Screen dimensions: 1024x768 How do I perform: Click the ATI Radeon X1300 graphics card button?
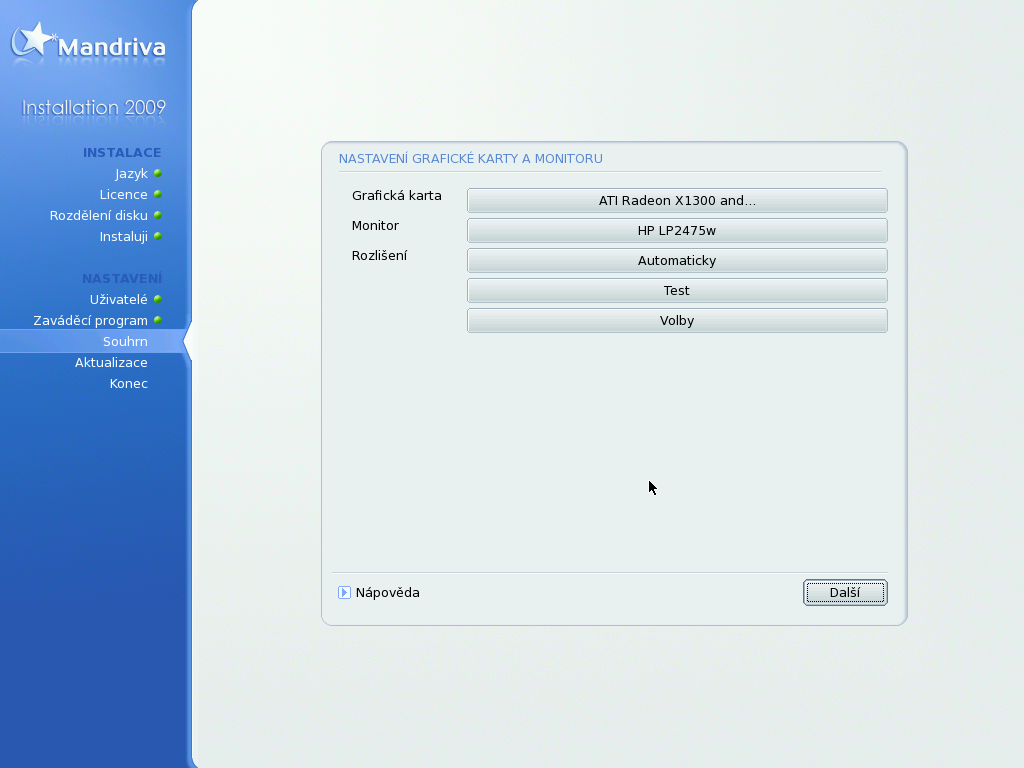click(x=677, y=200)
